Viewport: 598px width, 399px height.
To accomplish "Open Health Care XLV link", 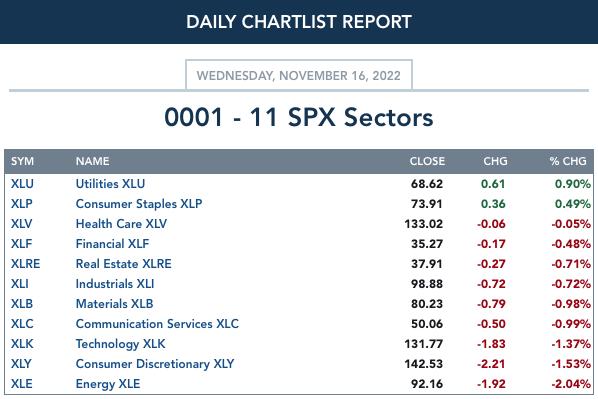I will pyautogui.click(x=121, y=224).
